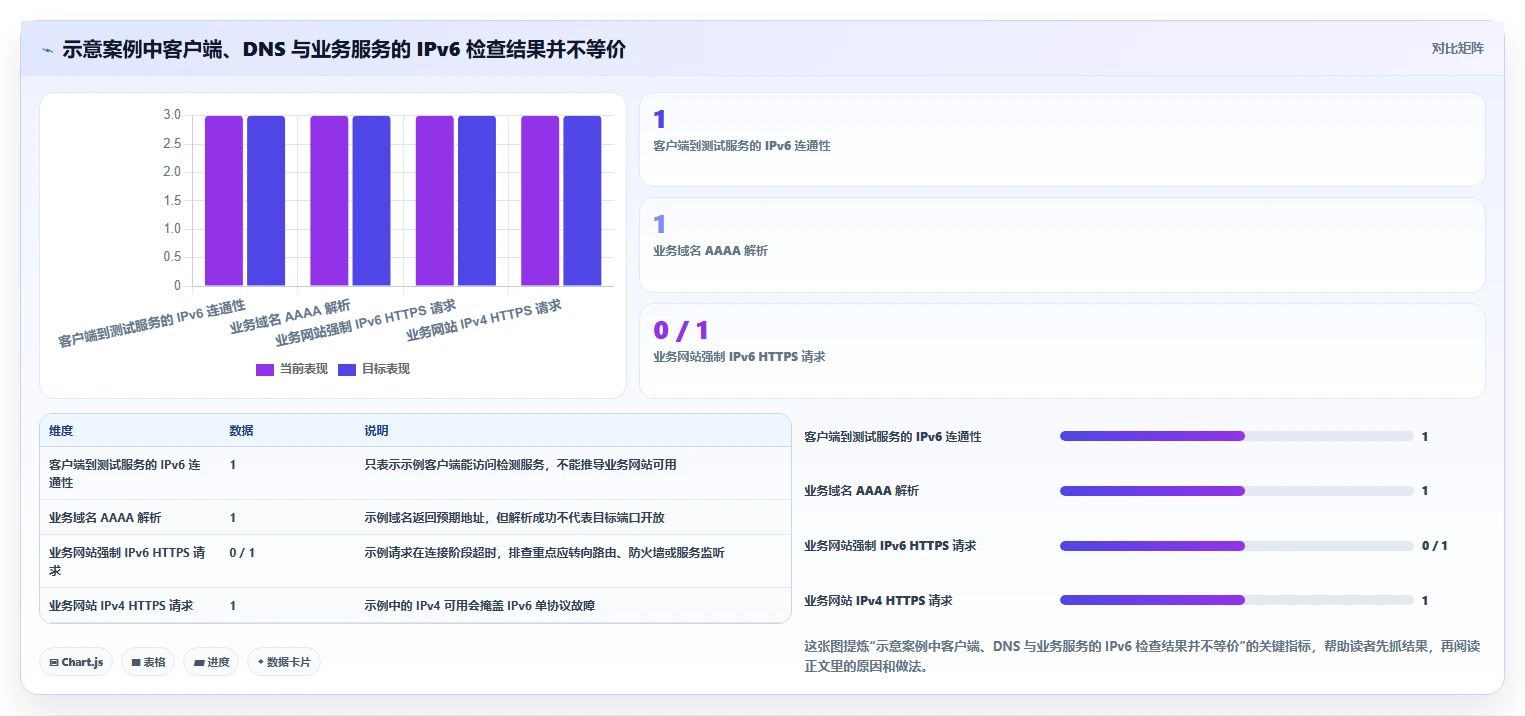1525x716 pixels.
Task: Open the stat card 客户端到测试服务的 IPv6 连通性
Action: pos(1062,140)
